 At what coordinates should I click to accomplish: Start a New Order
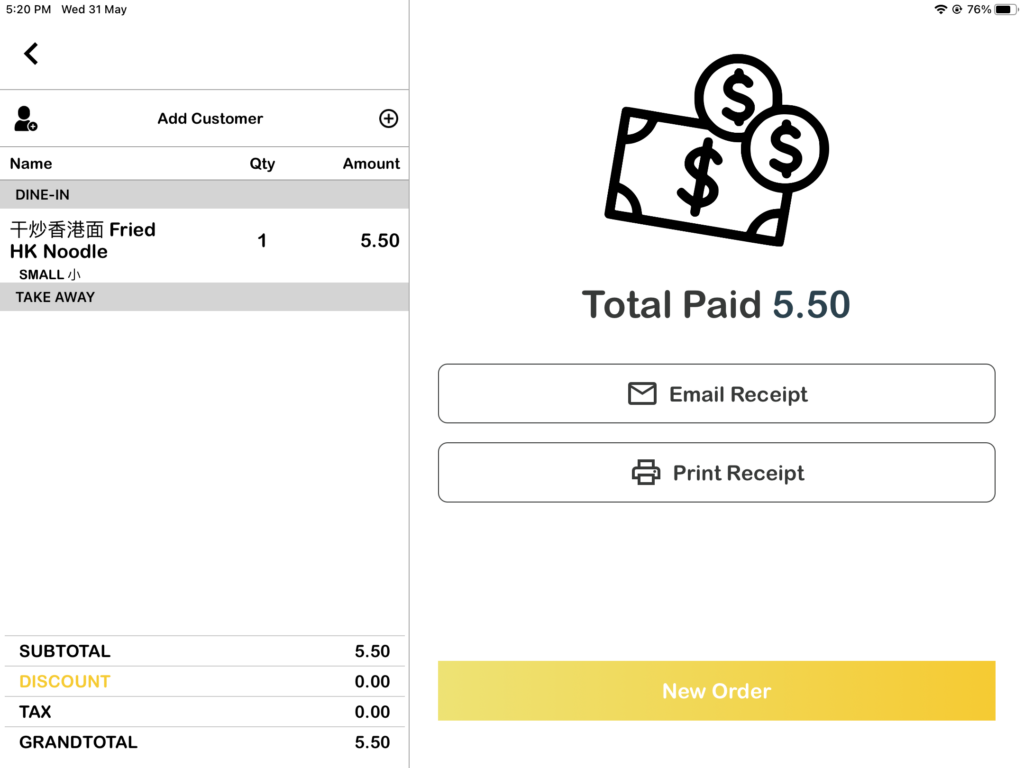716,691
